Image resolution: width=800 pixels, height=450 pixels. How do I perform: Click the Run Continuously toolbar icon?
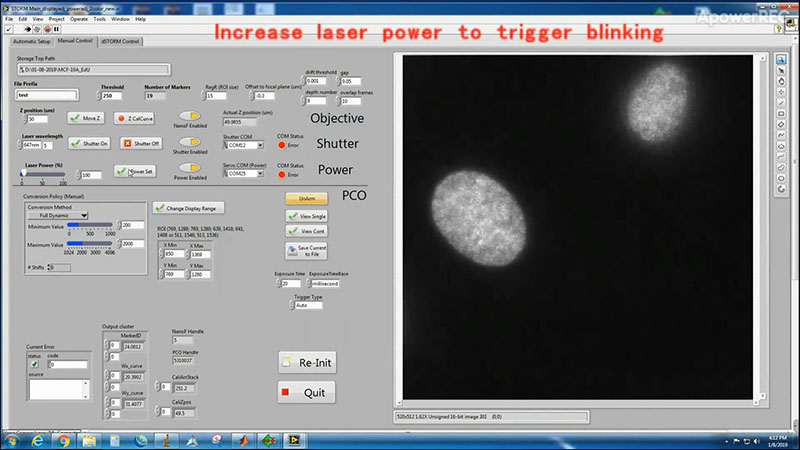37,29
